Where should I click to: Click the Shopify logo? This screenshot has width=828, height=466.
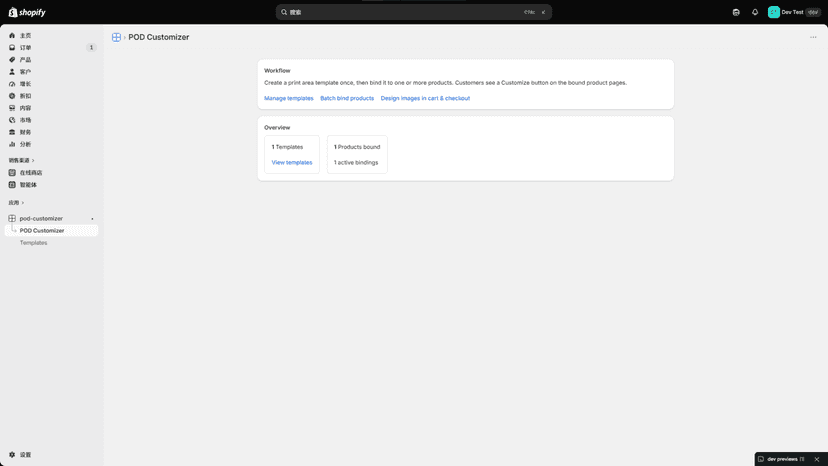click(x=27, y=12)
